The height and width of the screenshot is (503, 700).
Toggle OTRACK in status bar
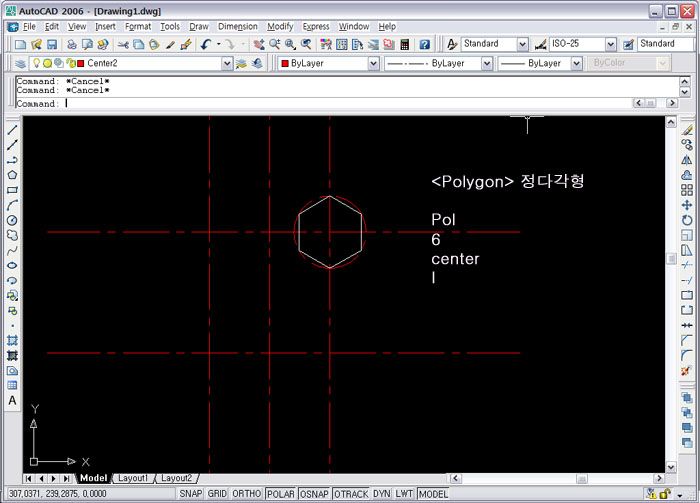(351, 494)
